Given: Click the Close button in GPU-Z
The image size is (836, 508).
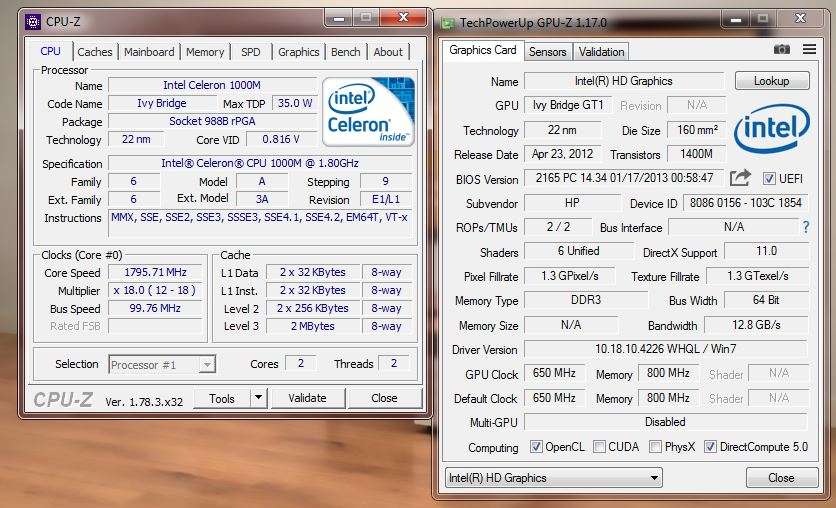Looking at the screenshot, I should [x=781, y=478].
